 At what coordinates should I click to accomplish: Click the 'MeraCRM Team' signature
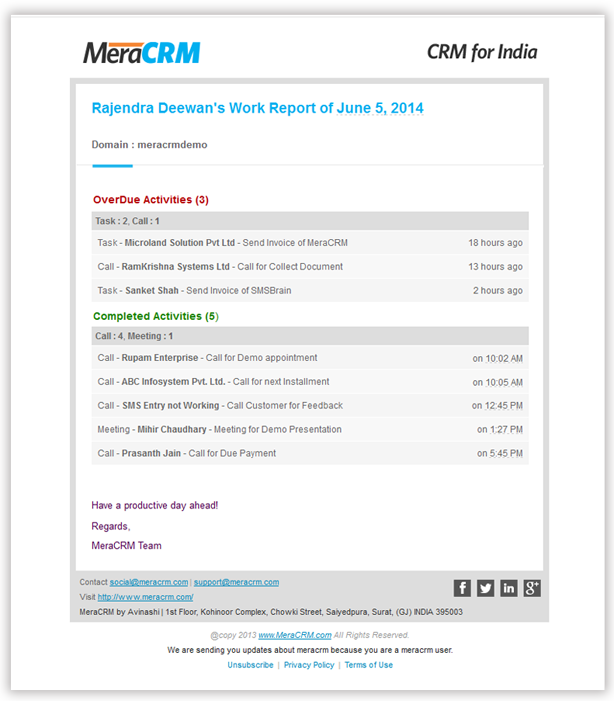tap(127, 545)
